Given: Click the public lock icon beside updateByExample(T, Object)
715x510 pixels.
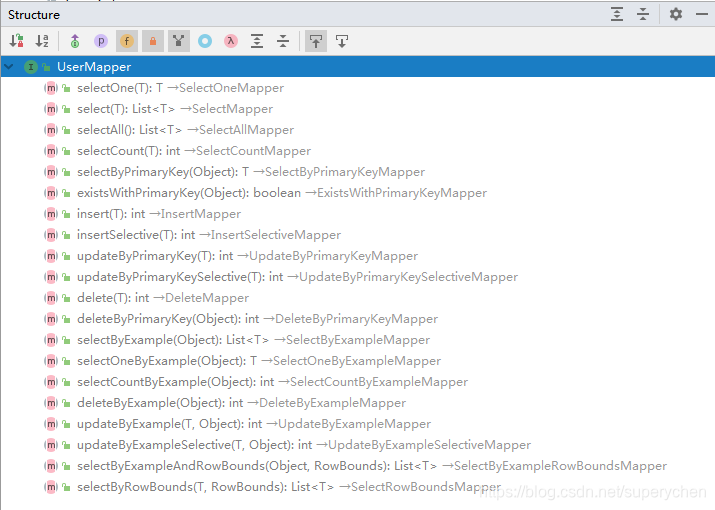Looking at the screenshot, I should [x=66, y=424].
